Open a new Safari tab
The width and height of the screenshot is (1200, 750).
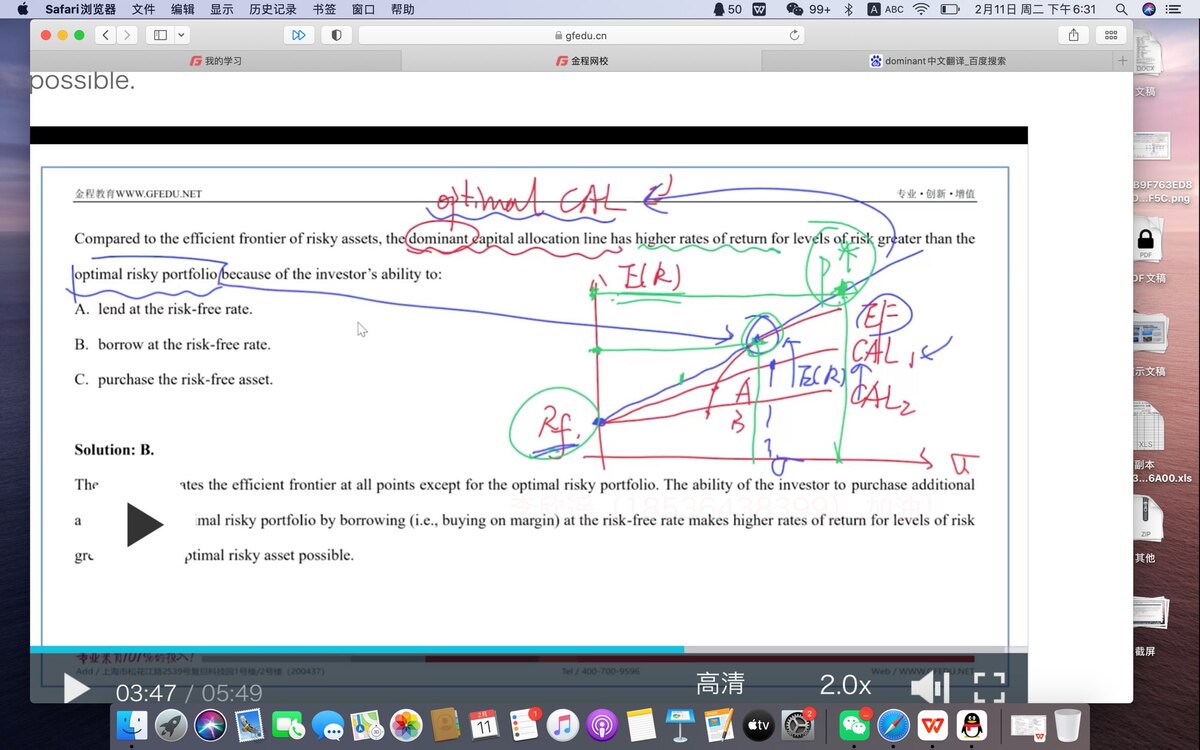click(x=1122, y=61)
